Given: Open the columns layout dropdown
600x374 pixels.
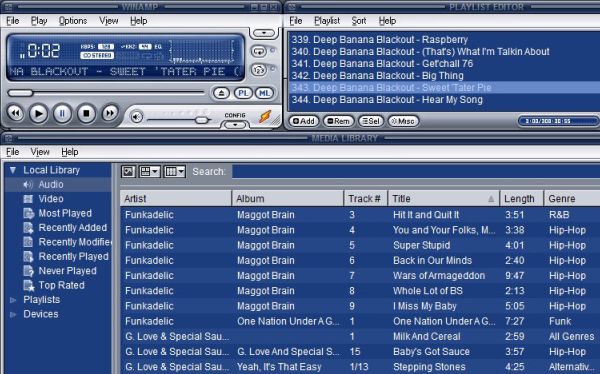Looking at the screenshot, I should pyautogui.click(x=175, y=171).
